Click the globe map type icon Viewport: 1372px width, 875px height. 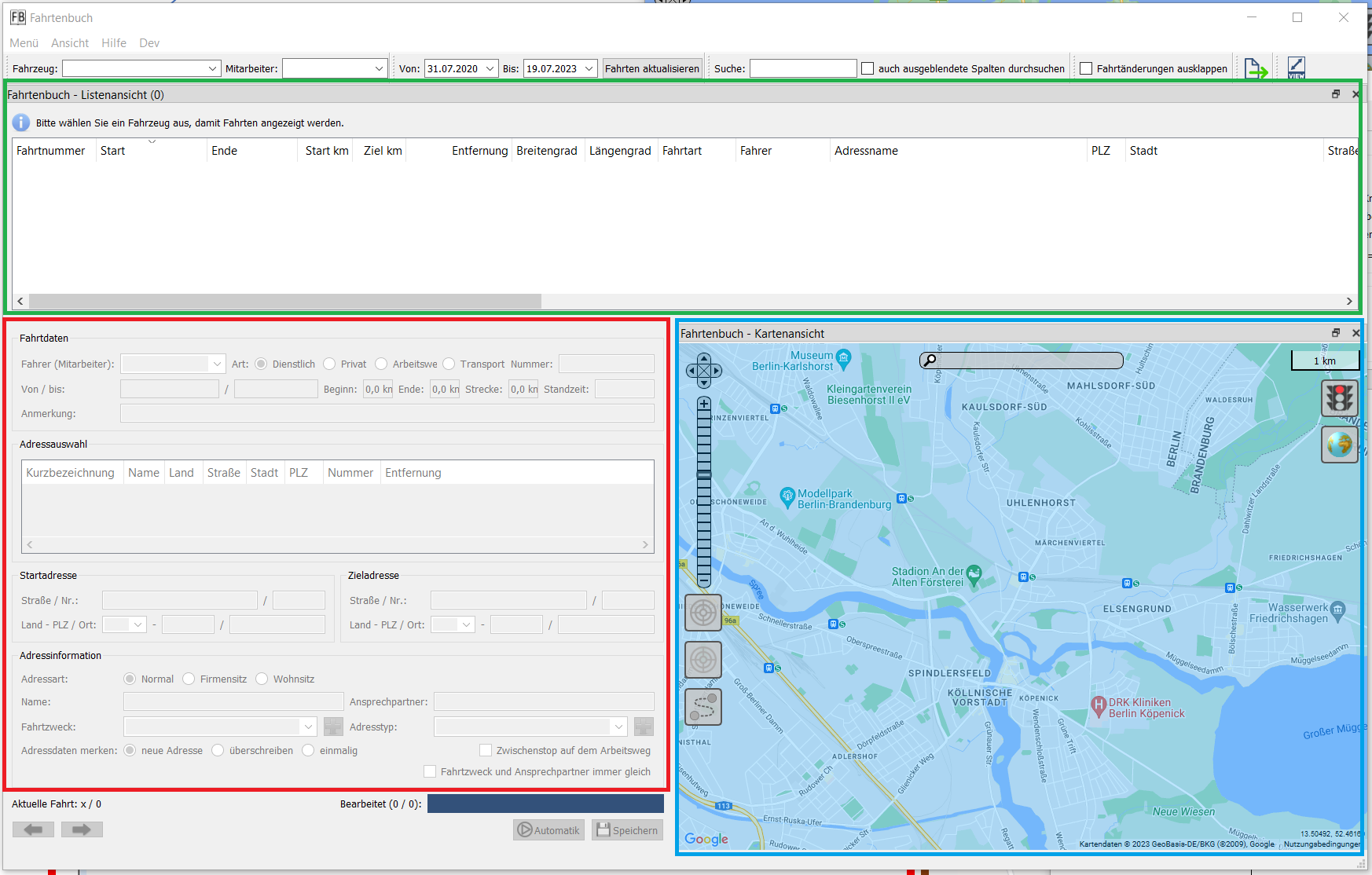click(x=1339, y=445)
